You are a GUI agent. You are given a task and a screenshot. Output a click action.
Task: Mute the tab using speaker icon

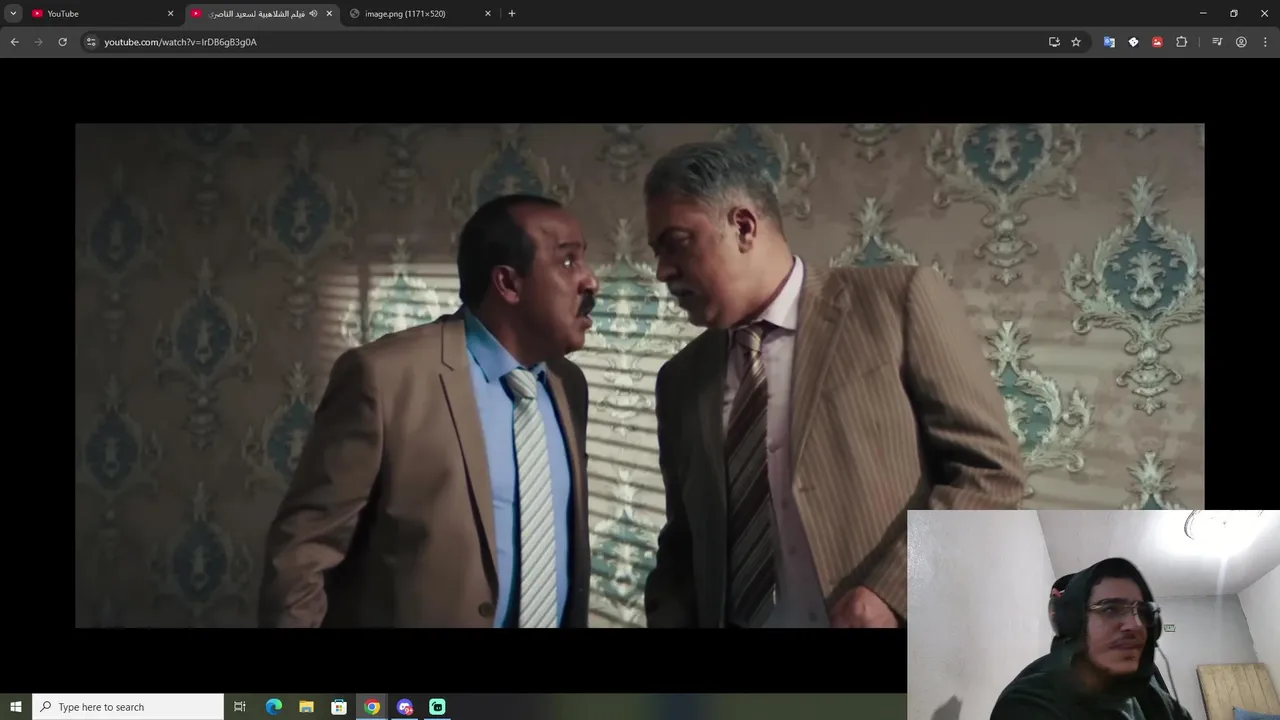pos(313,13)
